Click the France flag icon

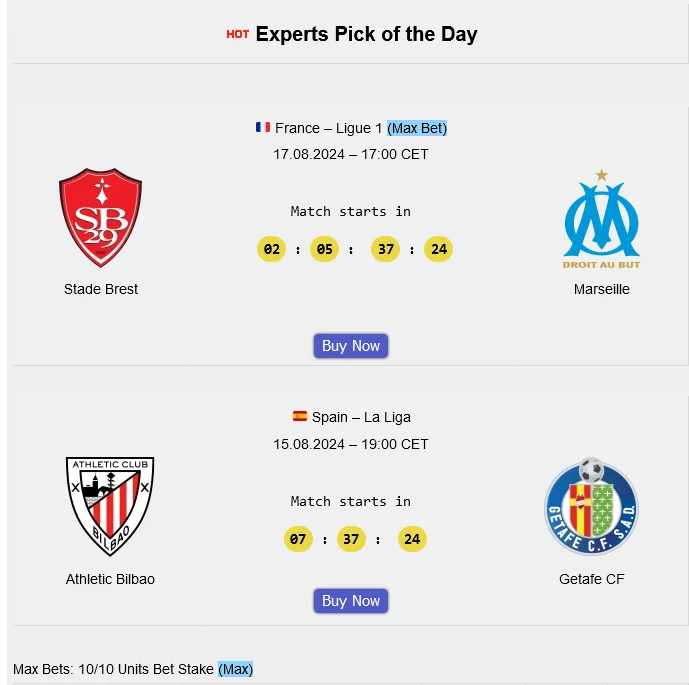263,128
